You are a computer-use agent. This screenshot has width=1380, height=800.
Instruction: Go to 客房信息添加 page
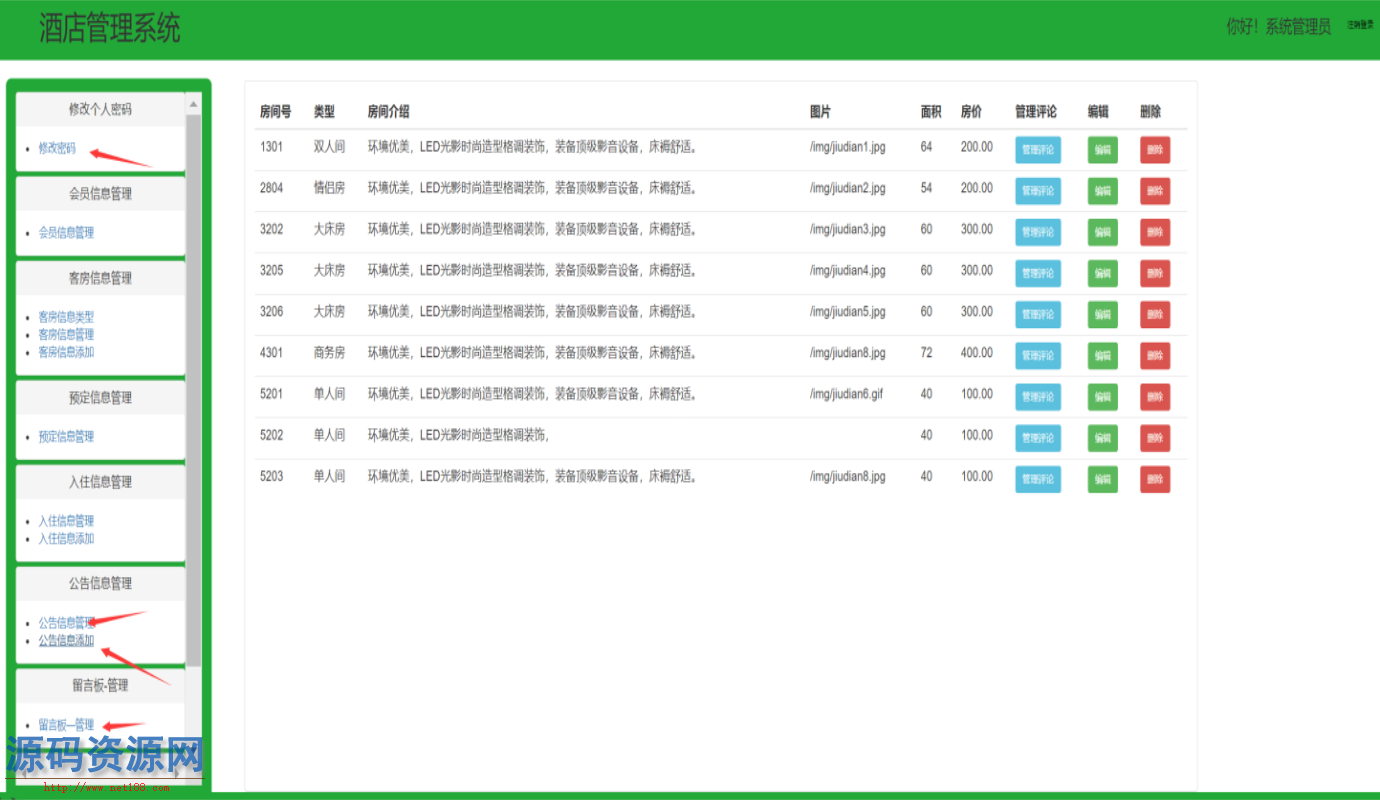pos(66,352)
